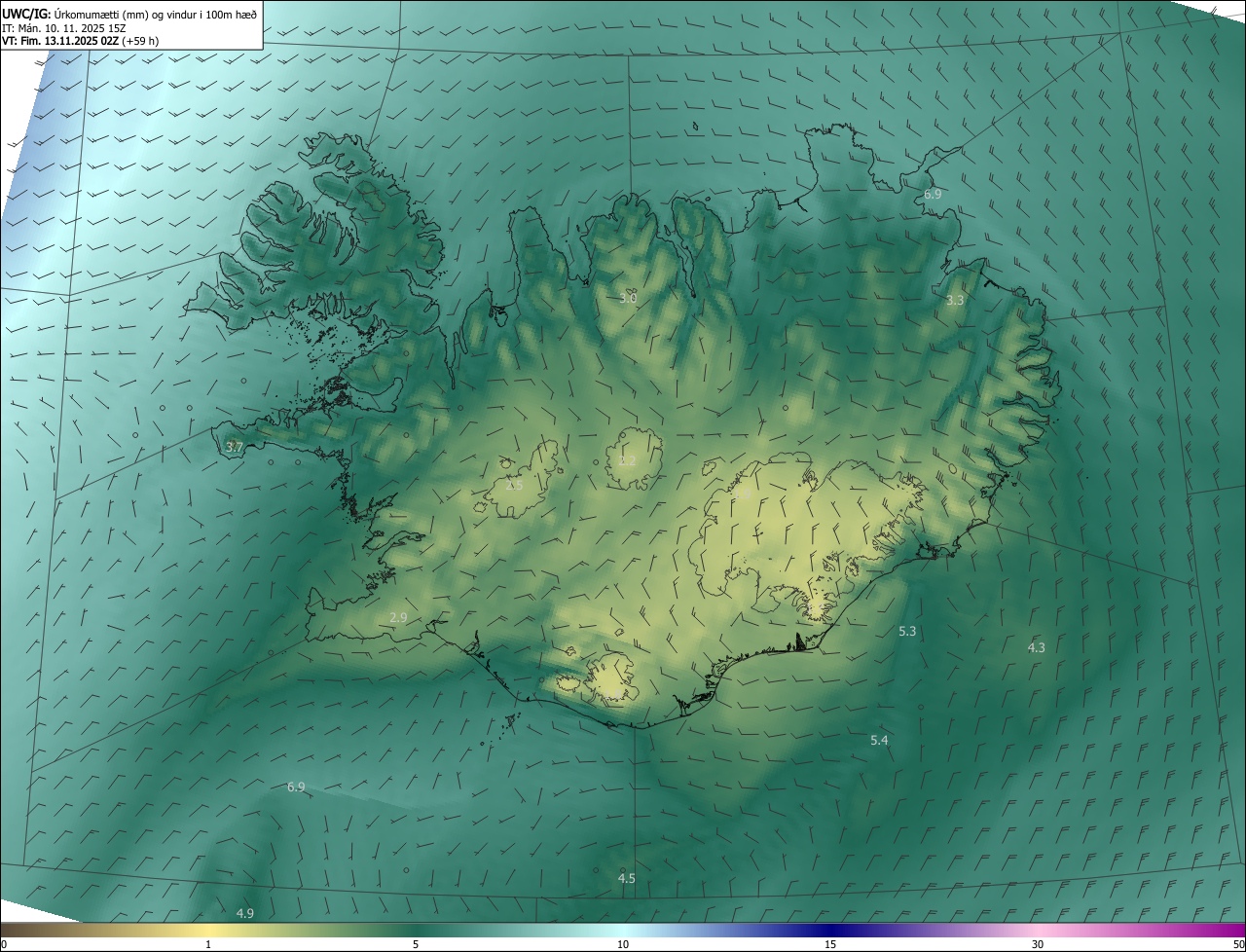The image size is (1246, 952).
Task: Click the 4.5 value label on the map
Action: 627,878
